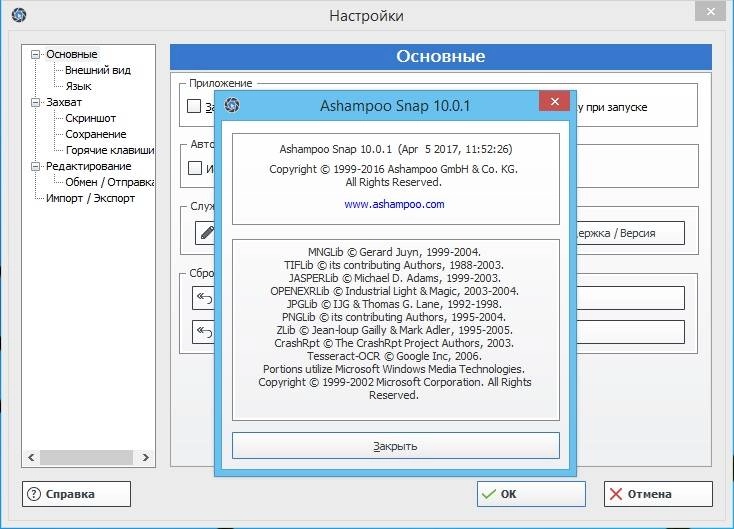Collapse the Основные tree node

tap(35, 54)
